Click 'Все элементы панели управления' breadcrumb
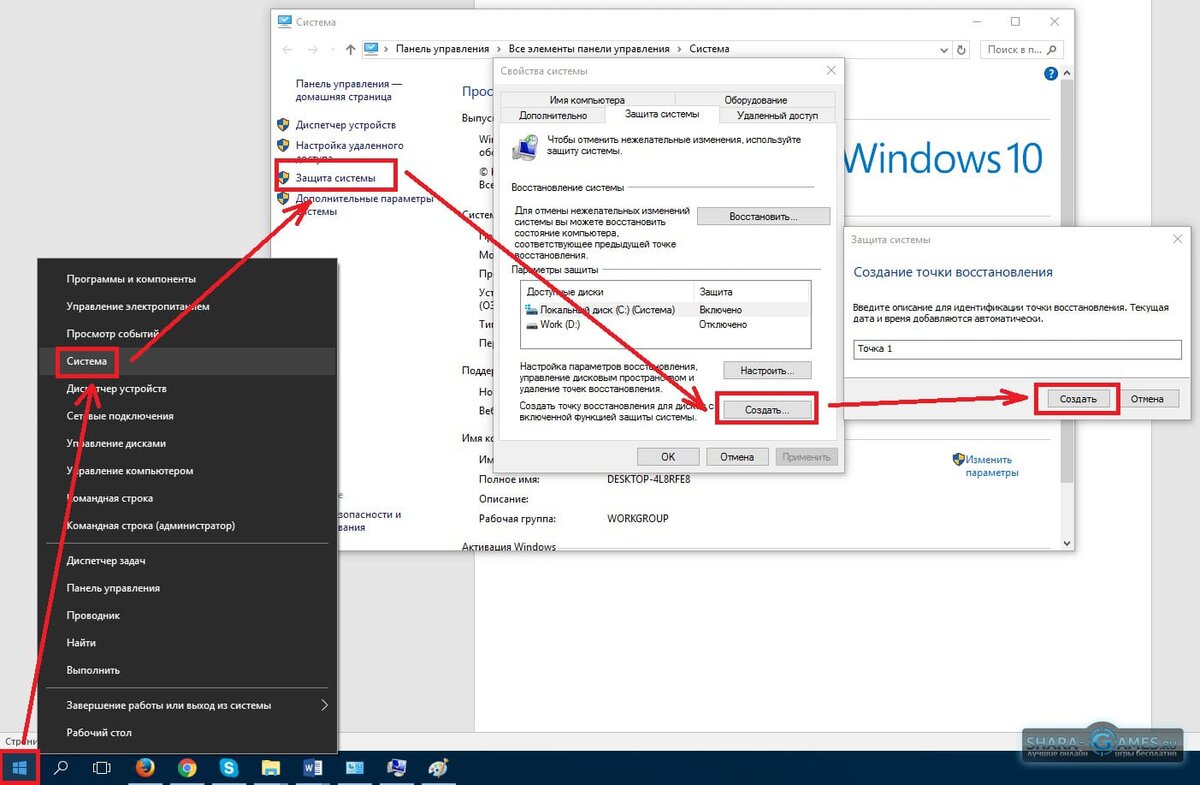Screen dimensions: 1200x785 (588, 49)
